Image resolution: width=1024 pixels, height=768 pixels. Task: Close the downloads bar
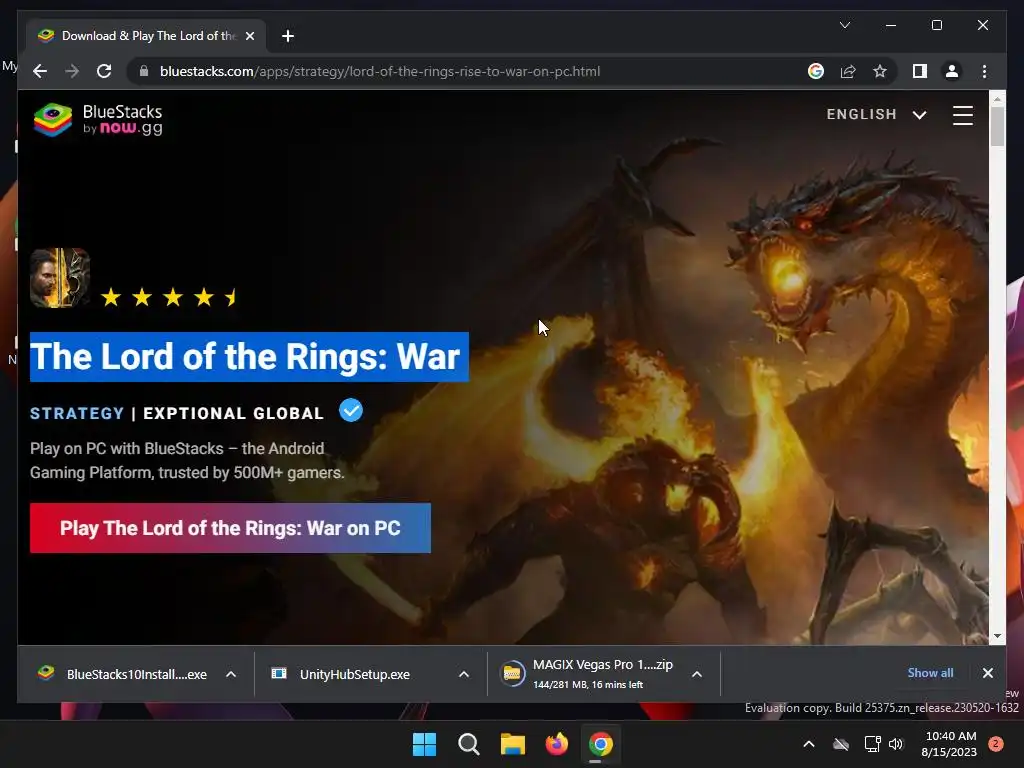987,673
